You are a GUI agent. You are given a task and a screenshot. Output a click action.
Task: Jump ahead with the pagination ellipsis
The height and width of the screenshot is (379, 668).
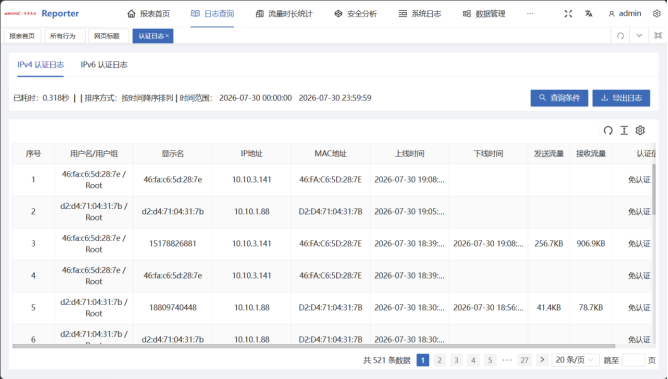pos(507,360)
